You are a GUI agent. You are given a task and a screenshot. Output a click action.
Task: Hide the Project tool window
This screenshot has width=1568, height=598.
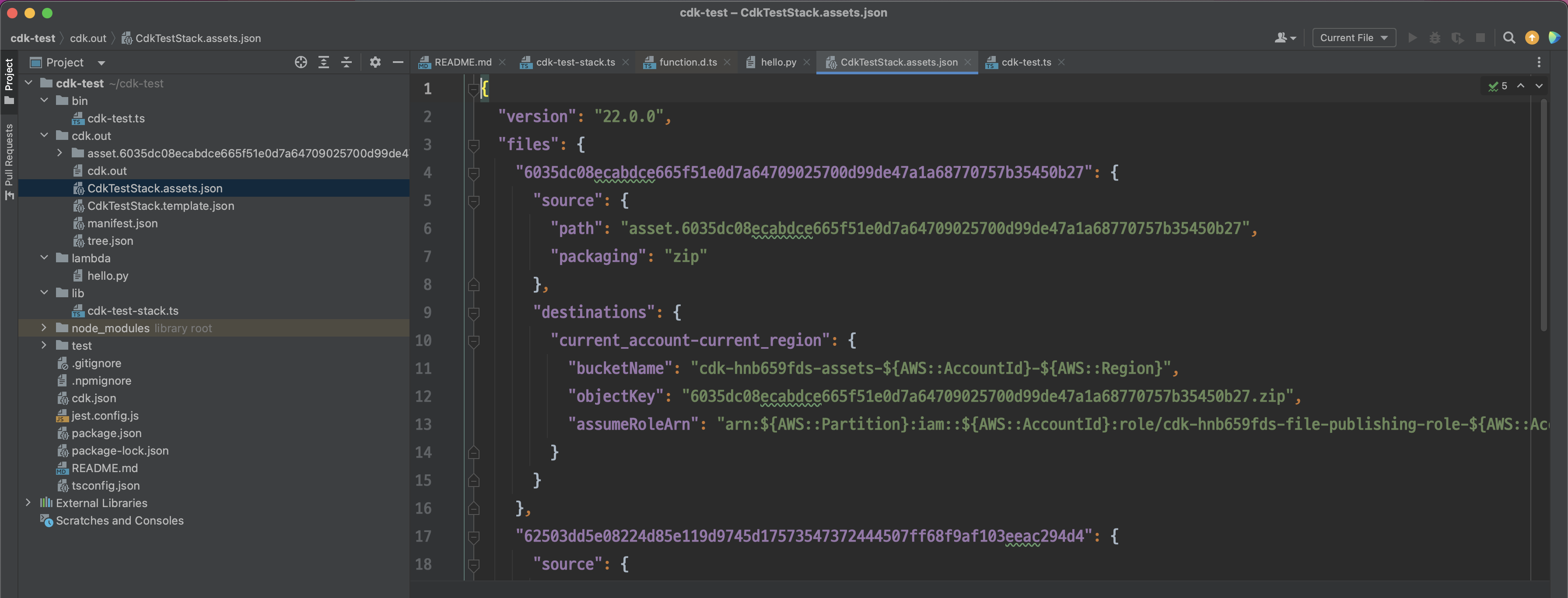tap(398, 62)
